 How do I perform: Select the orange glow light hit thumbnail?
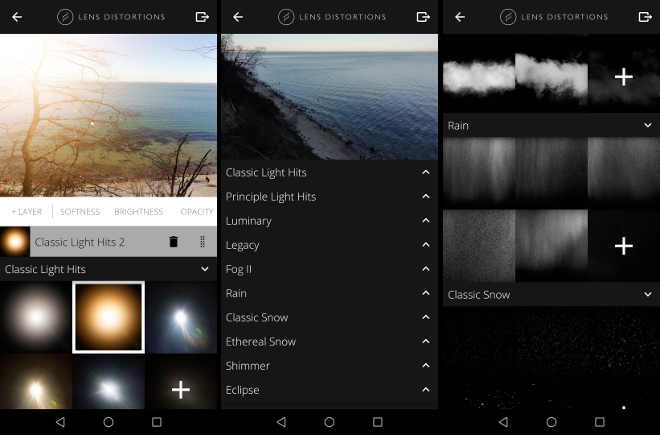pos(108,317)
